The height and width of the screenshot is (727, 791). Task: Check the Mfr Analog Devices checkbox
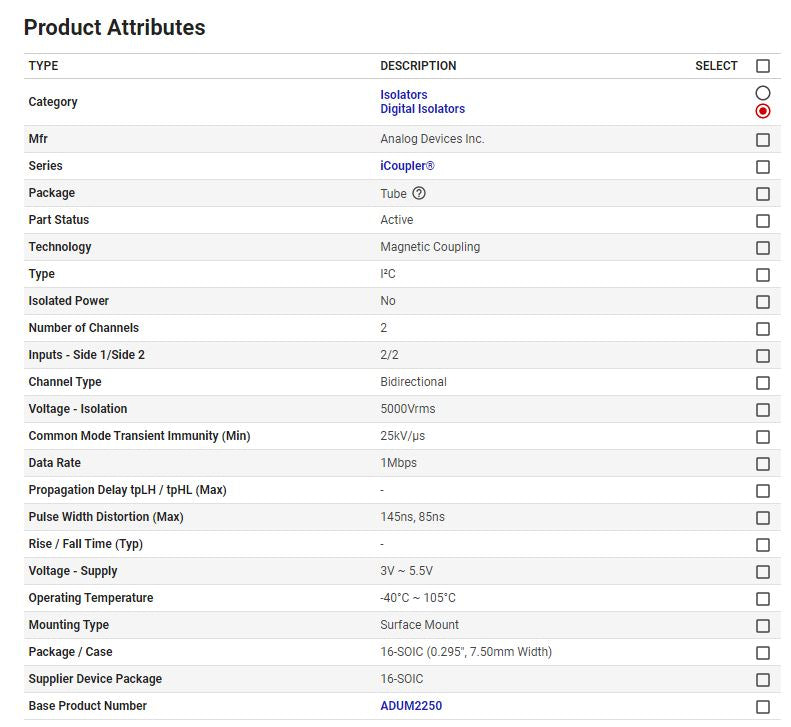point(763,140)
